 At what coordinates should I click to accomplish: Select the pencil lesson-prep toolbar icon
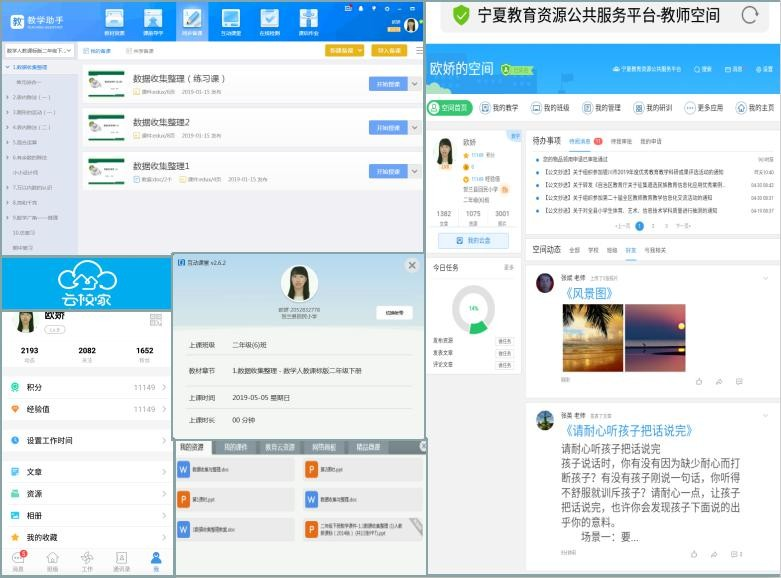192,22
